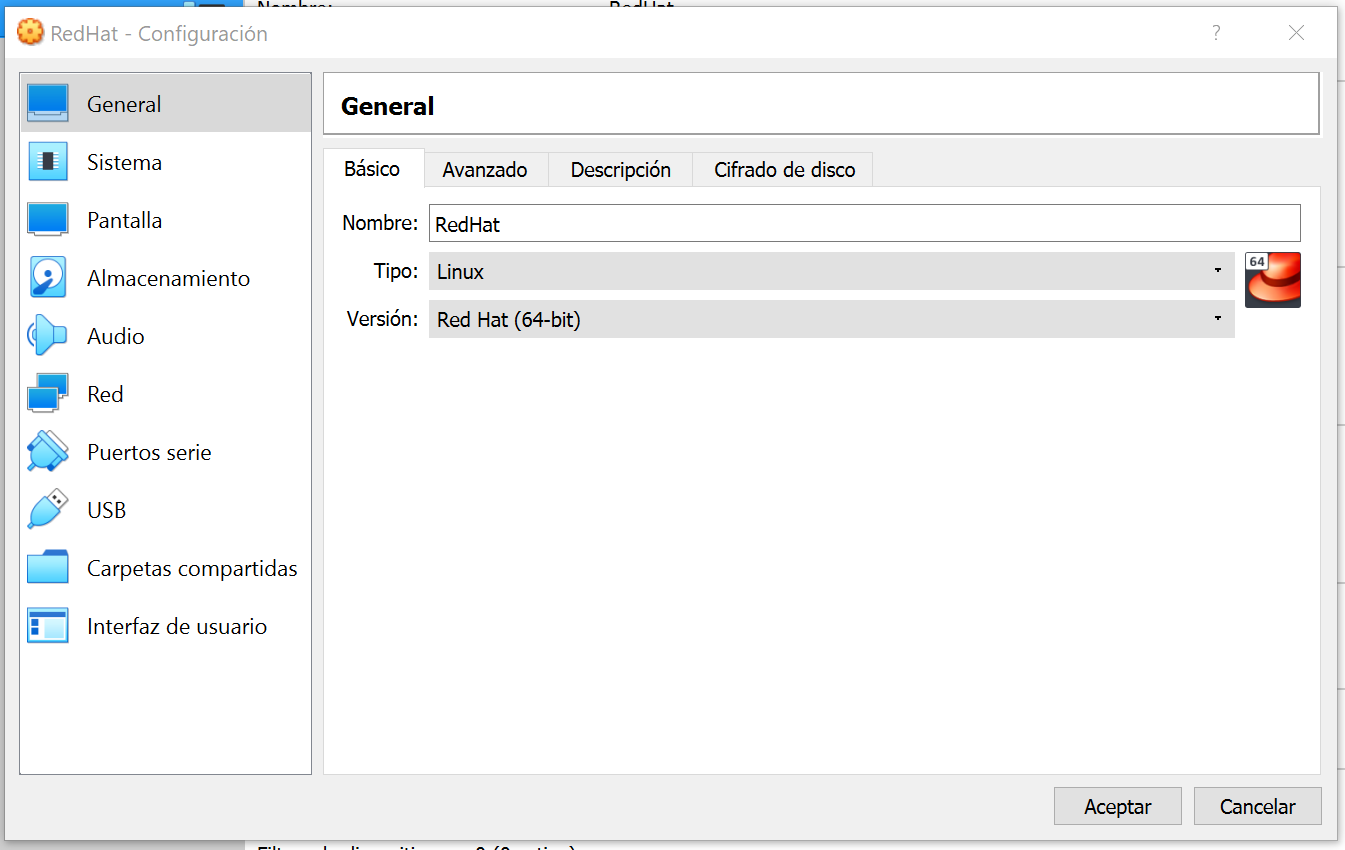The width and height of the screenshot is (1345, 850).
Task: Open the Versión dropdown showing Red Hat (64-bit)
Action: (832, 320)
